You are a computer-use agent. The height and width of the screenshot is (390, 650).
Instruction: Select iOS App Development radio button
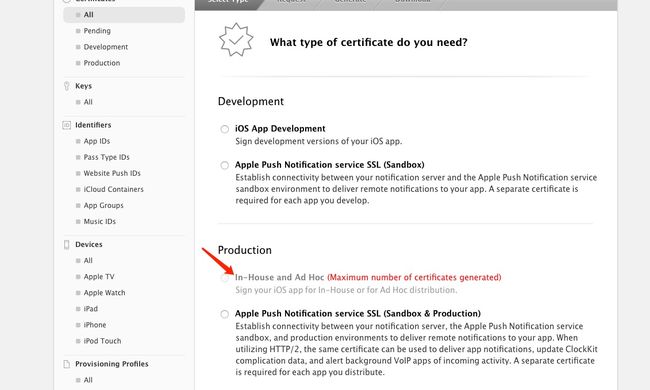[x=224, y=129]
